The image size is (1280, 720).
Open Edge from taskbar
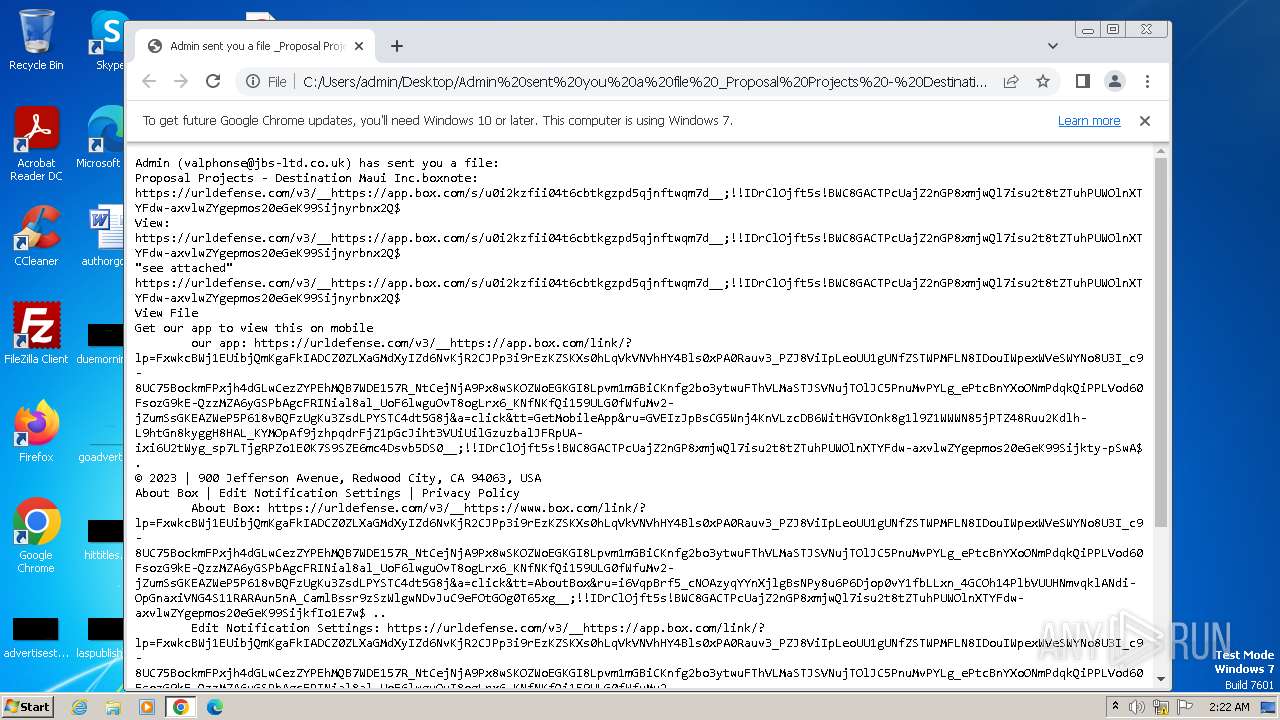tap(215, 707)
